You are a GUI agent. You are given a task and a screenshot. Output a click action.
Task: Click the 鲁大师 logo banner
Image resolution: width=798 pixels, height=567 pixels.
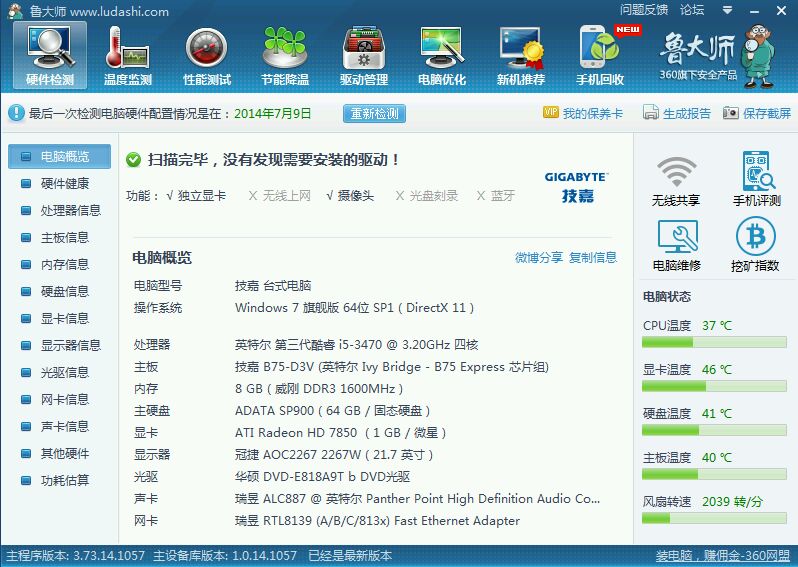pos(717,56)
